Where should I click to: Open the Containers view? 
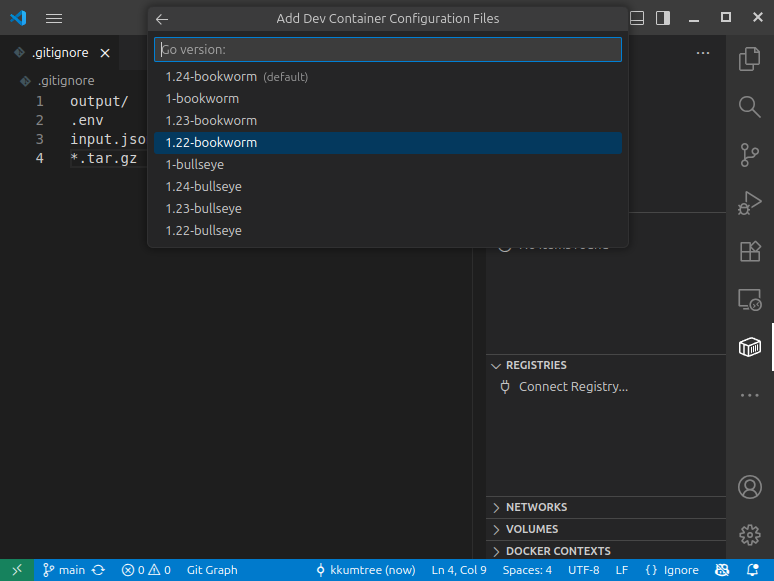tap(749, 347)
